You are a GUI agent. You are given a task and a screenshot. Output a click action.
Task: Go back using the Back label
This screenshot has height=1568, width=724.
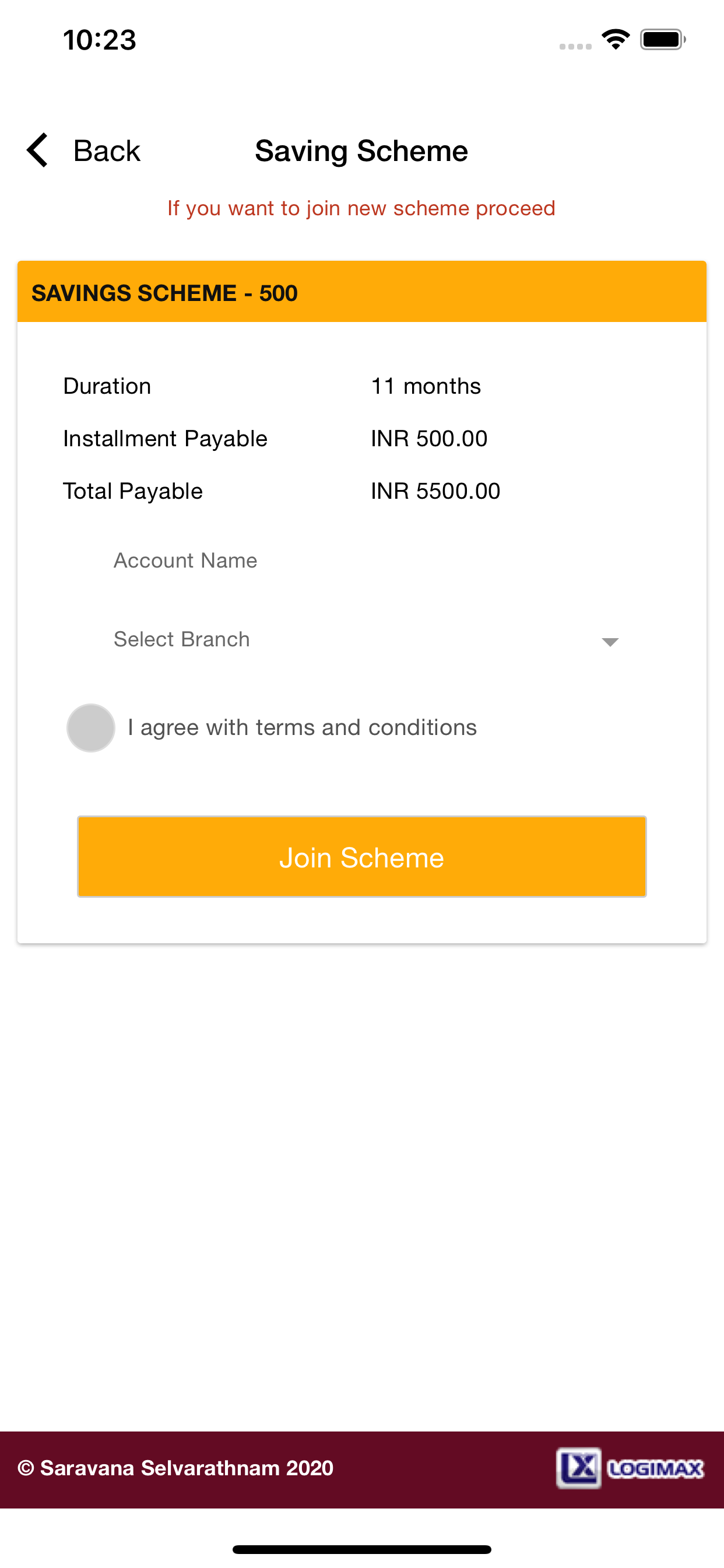[x=107, y=150]
